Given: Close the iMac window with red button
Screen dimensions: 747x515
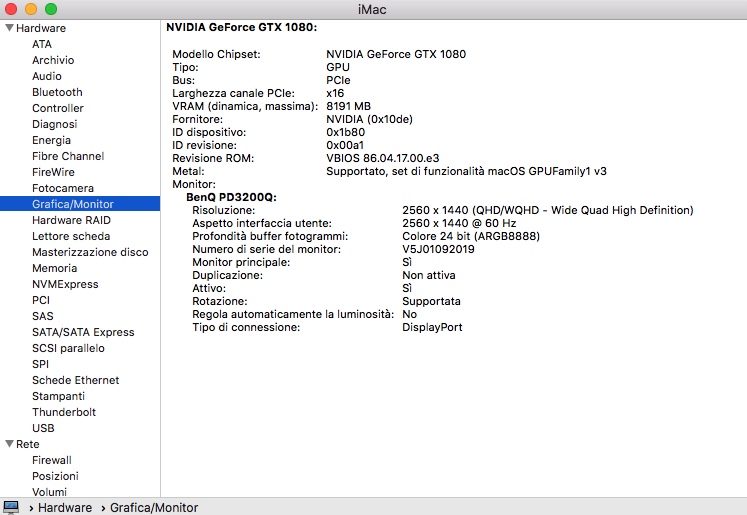Looking at the screenshot, I should click(x=10, y=9).
